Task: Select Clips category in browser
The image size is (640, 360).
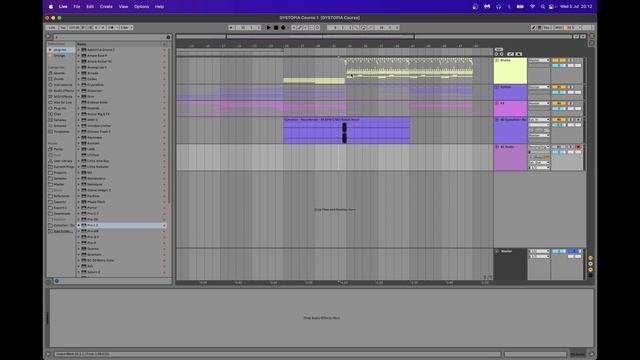Action: pos(55,114)
